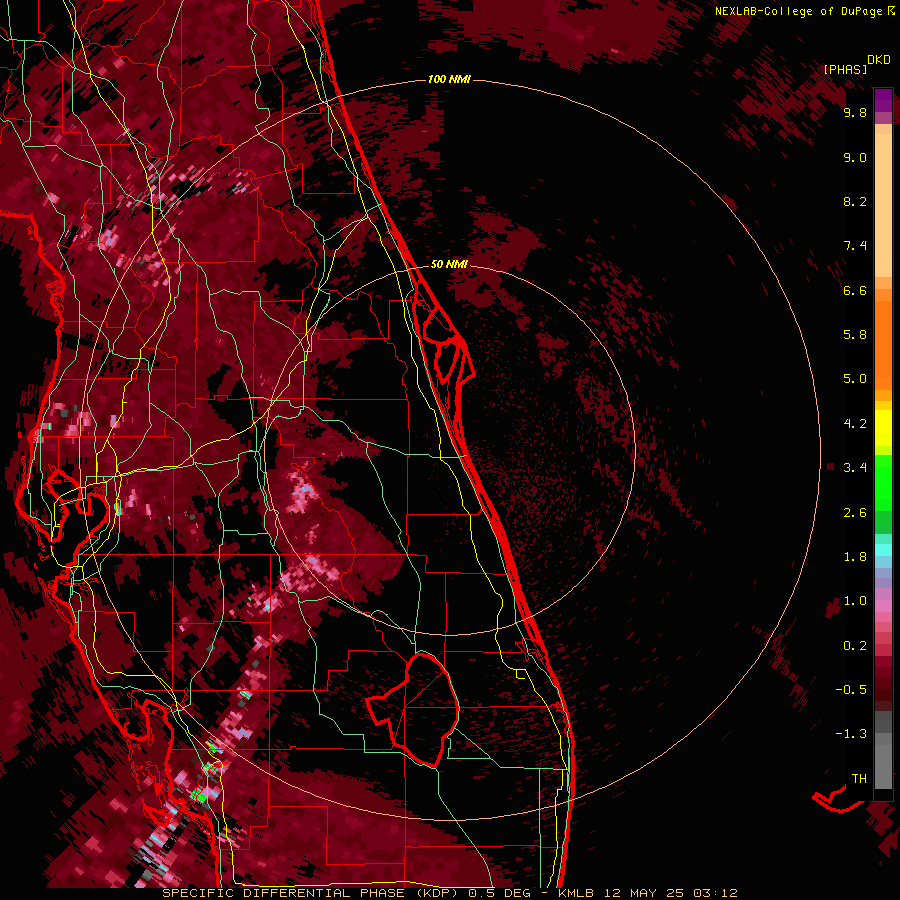Select the 1.0 value on color scale
This screenshot has width=900, height=900.
tap(855, 601)
